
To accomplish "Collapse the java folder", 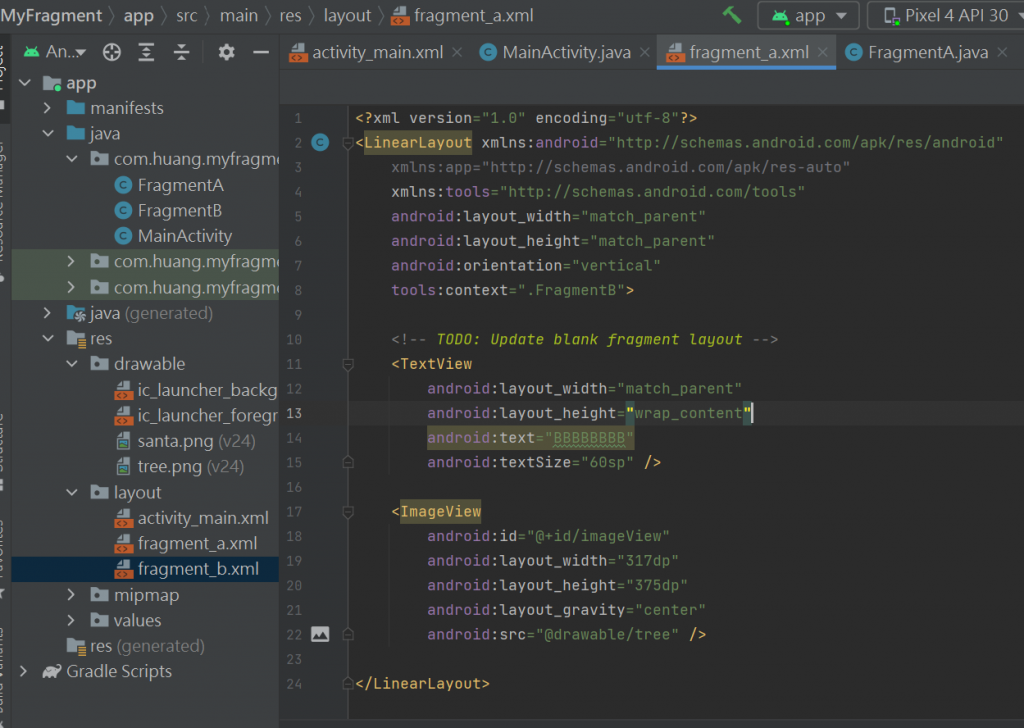I will click(x=48, y=133).
